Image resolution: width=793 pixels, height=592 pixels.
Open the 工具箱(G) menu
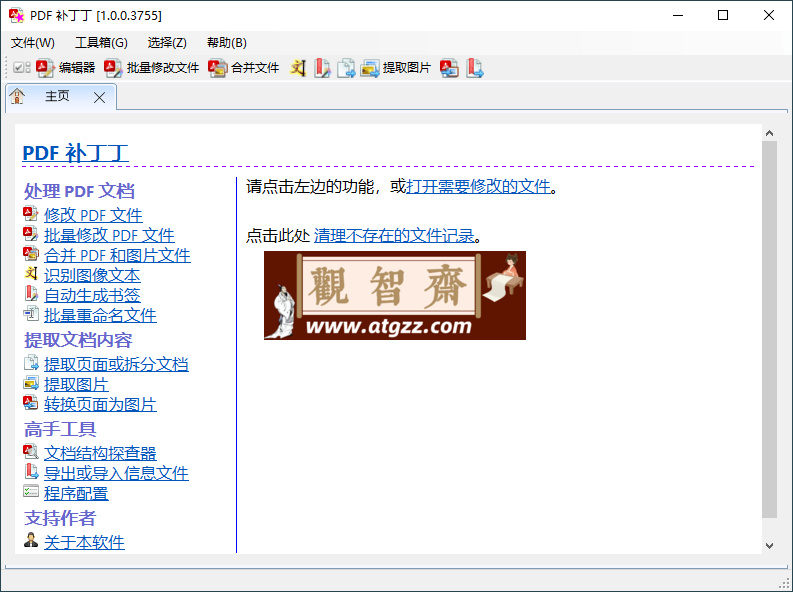coord(101,43)
